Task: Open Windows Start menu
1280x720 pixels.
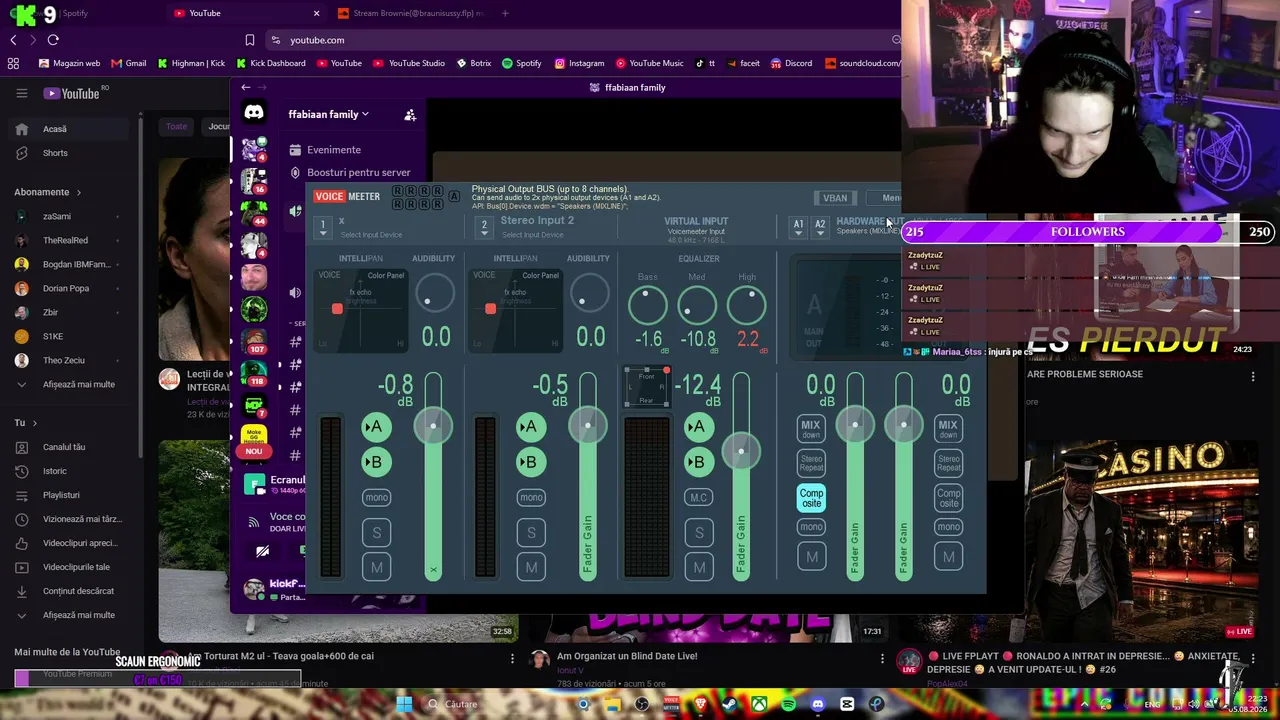Action: [x=404, y=704]
